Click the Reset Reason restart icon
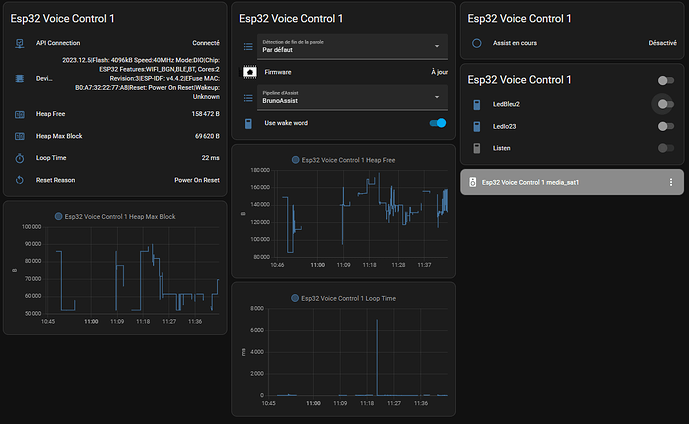Viewport: 689px width, 424px height. pyautogui.click(x=20, y=180)
